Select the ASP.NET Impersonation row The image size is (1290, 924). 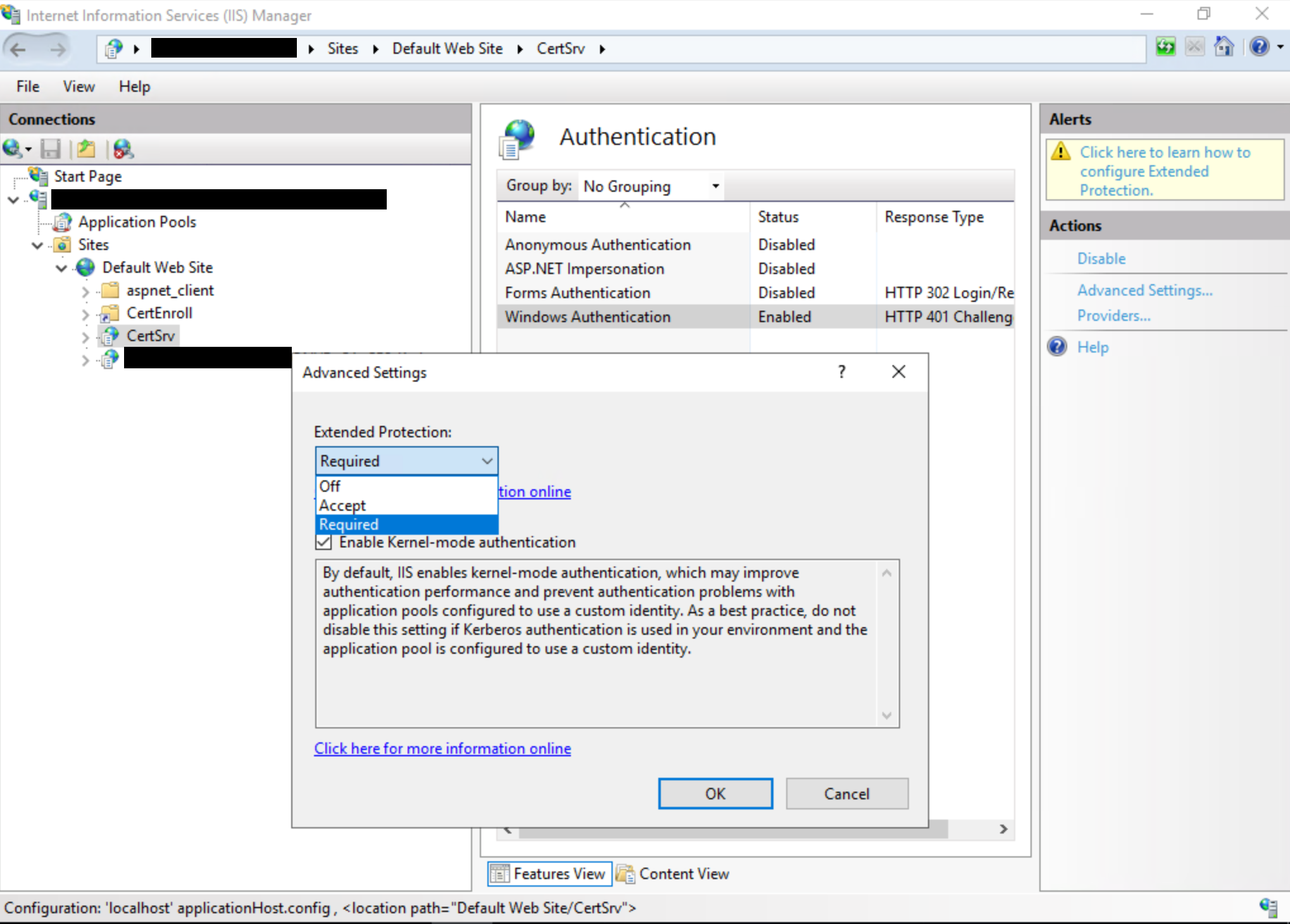pyautogui.click(x=756, y=268)
